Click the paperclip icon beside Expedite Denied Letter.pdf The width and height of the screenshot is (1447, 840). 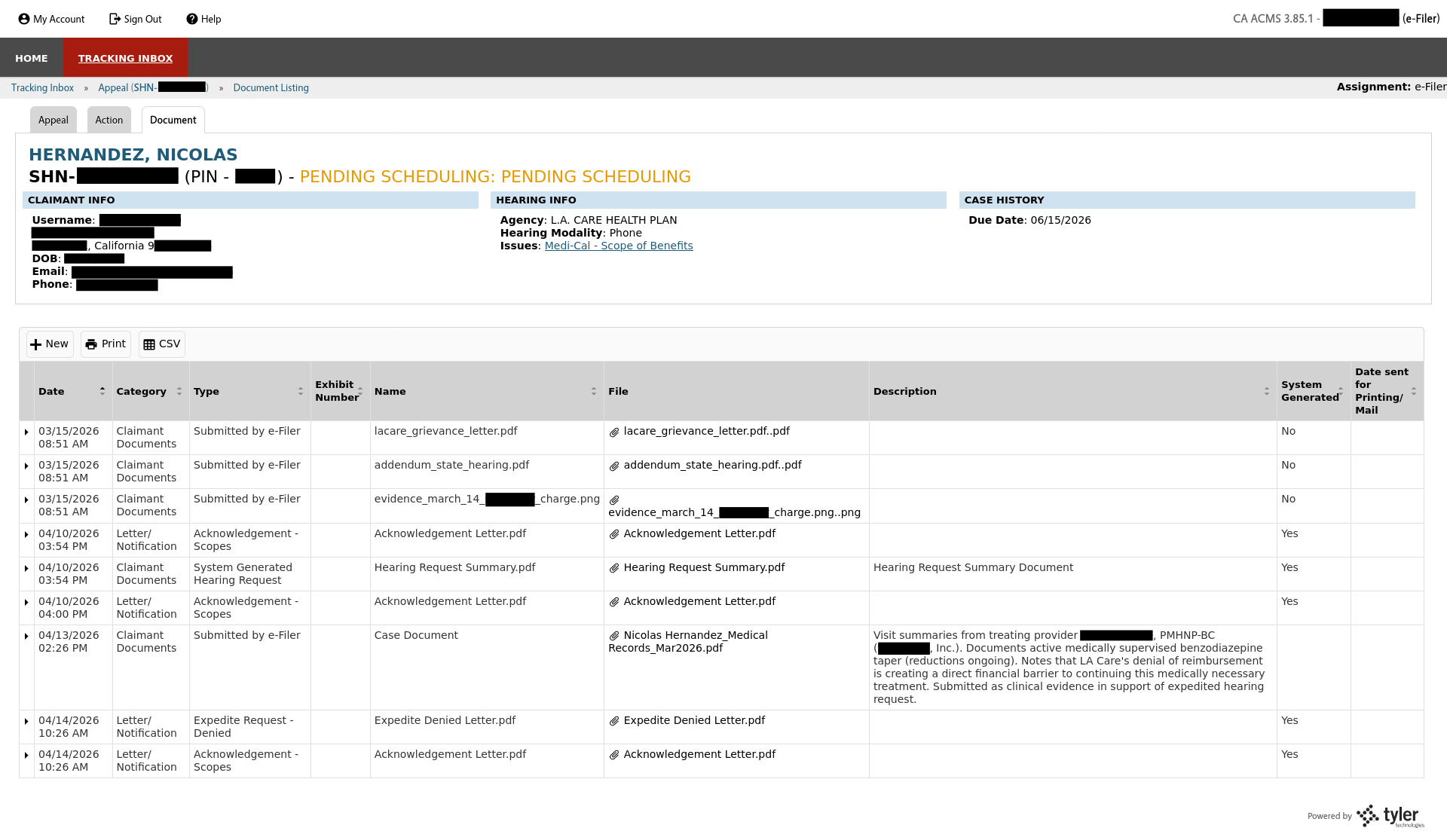click(614, 722)
